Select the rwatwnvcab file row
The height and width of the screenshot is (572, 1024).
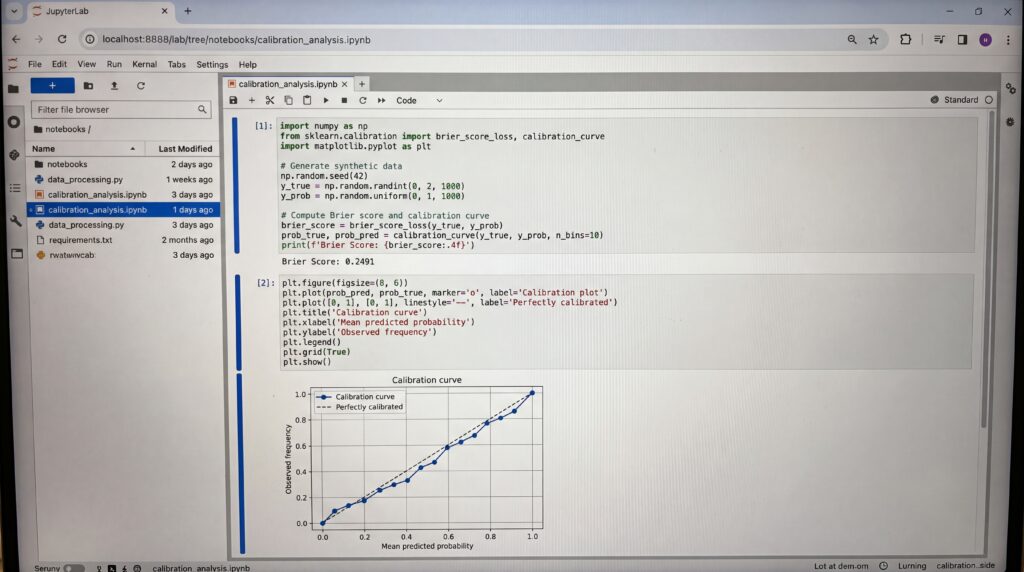tap(123, 255)
